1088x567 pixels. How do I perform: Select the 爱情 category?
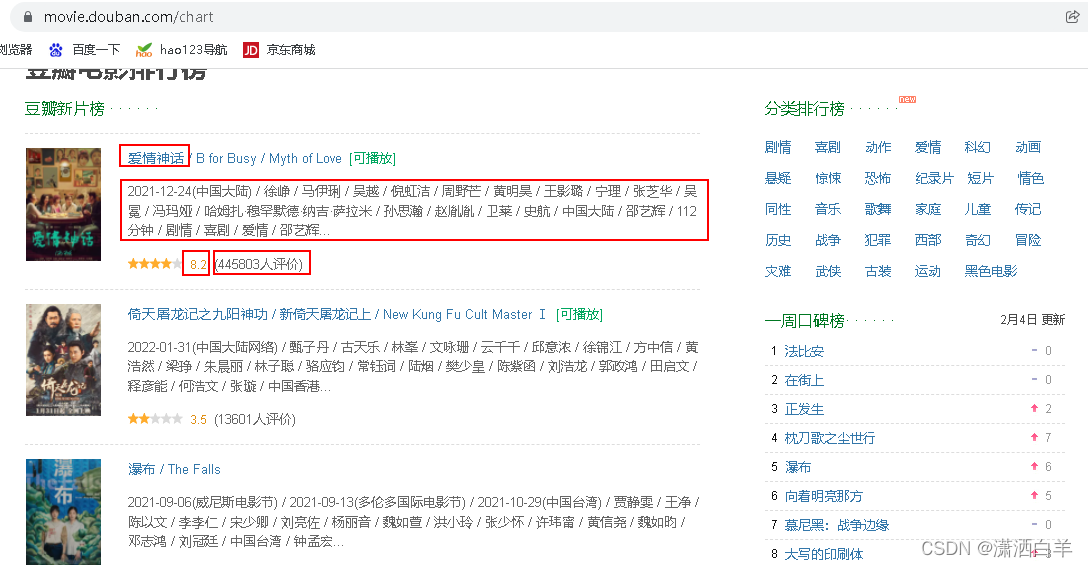(928, 147)
